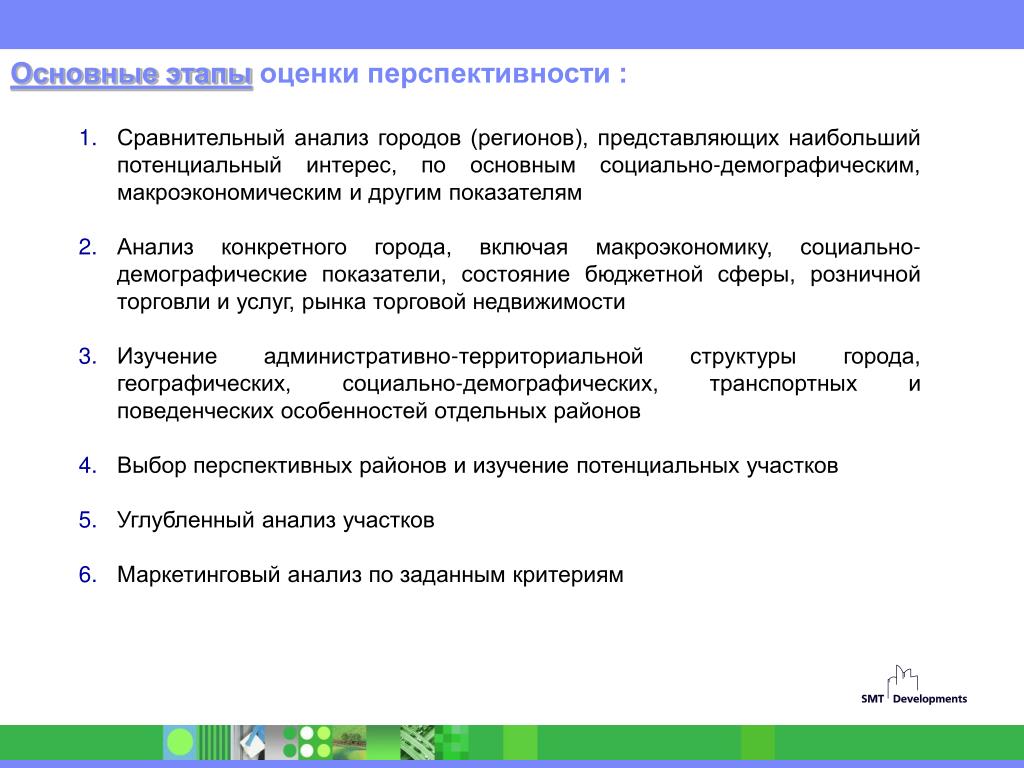The image size is (1024, 768).
Task: Click the white dots grid image in footer
Action: click(308, 743)
